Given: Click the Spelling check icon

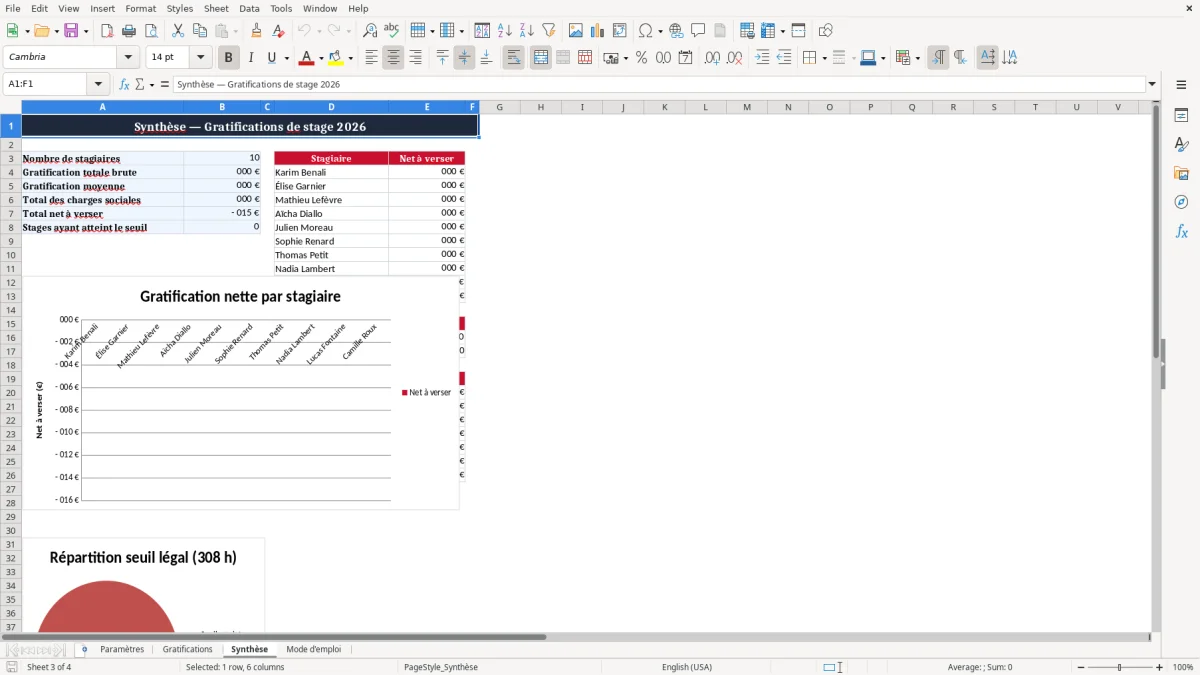Looking at the screenshot, I should point(392,31).
